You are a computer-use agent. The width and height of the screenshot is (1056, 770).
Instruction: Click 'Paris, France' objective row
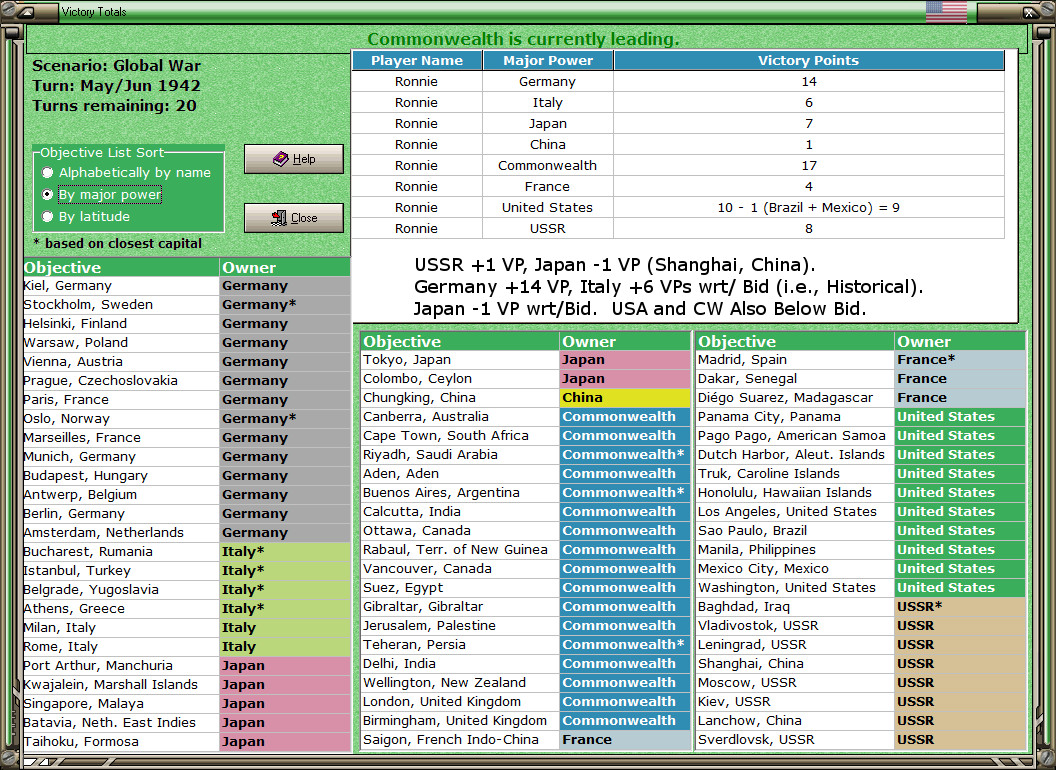pyautogui.click(x=187, y=399)
